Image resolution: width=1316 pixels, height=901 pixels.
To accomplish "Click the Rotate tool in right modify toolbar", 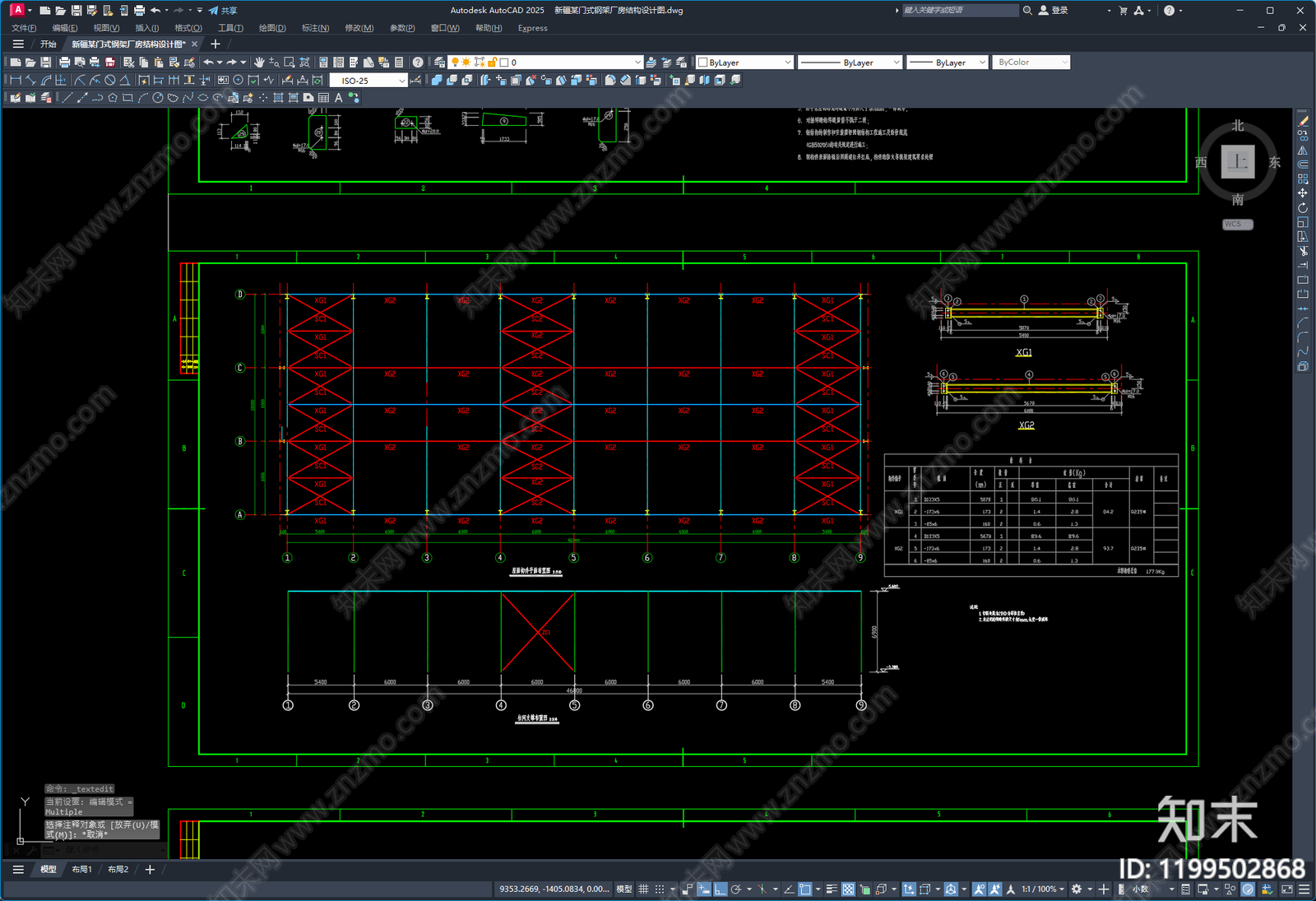I will point(1303,208).
